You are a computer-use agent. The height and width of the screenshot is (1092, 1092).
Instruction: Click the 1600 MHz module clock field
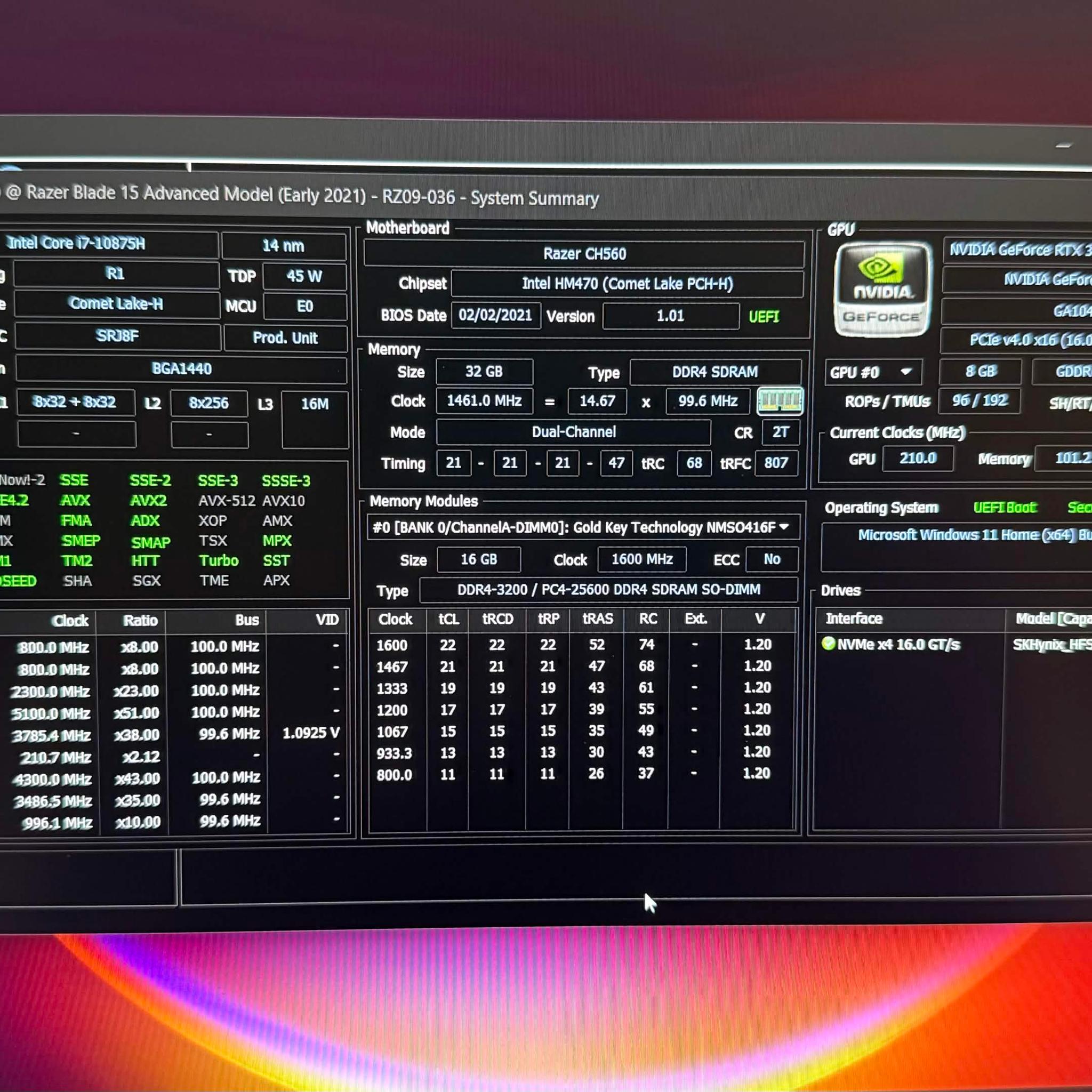coord(642,559)
